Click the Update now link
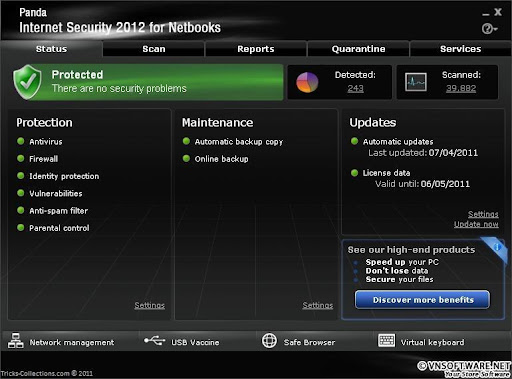Viewport: 512px width, 379px height. 476,224
